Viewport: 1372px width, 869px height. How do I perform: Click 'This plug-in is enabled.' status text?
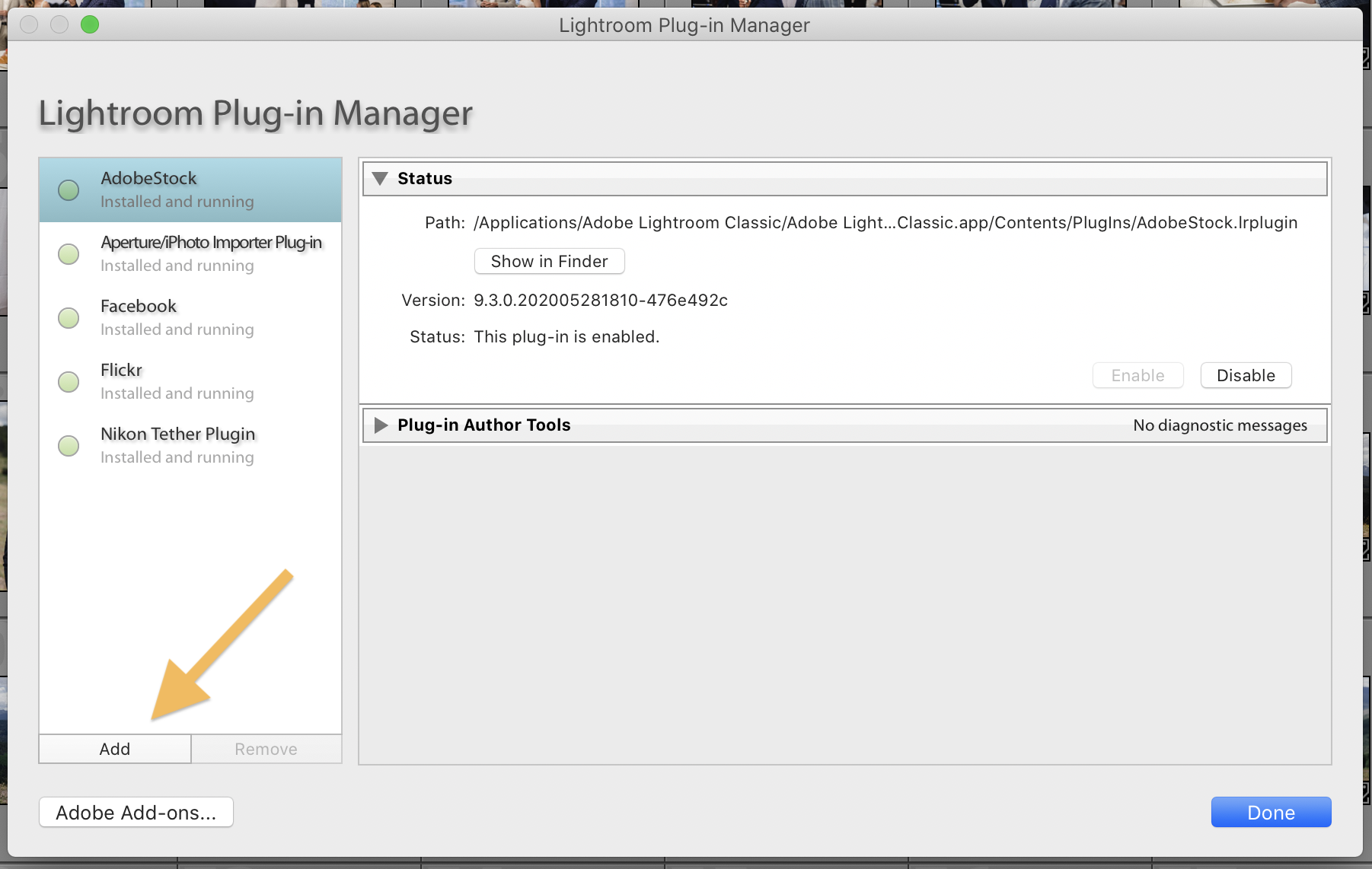tap(566, 337)
